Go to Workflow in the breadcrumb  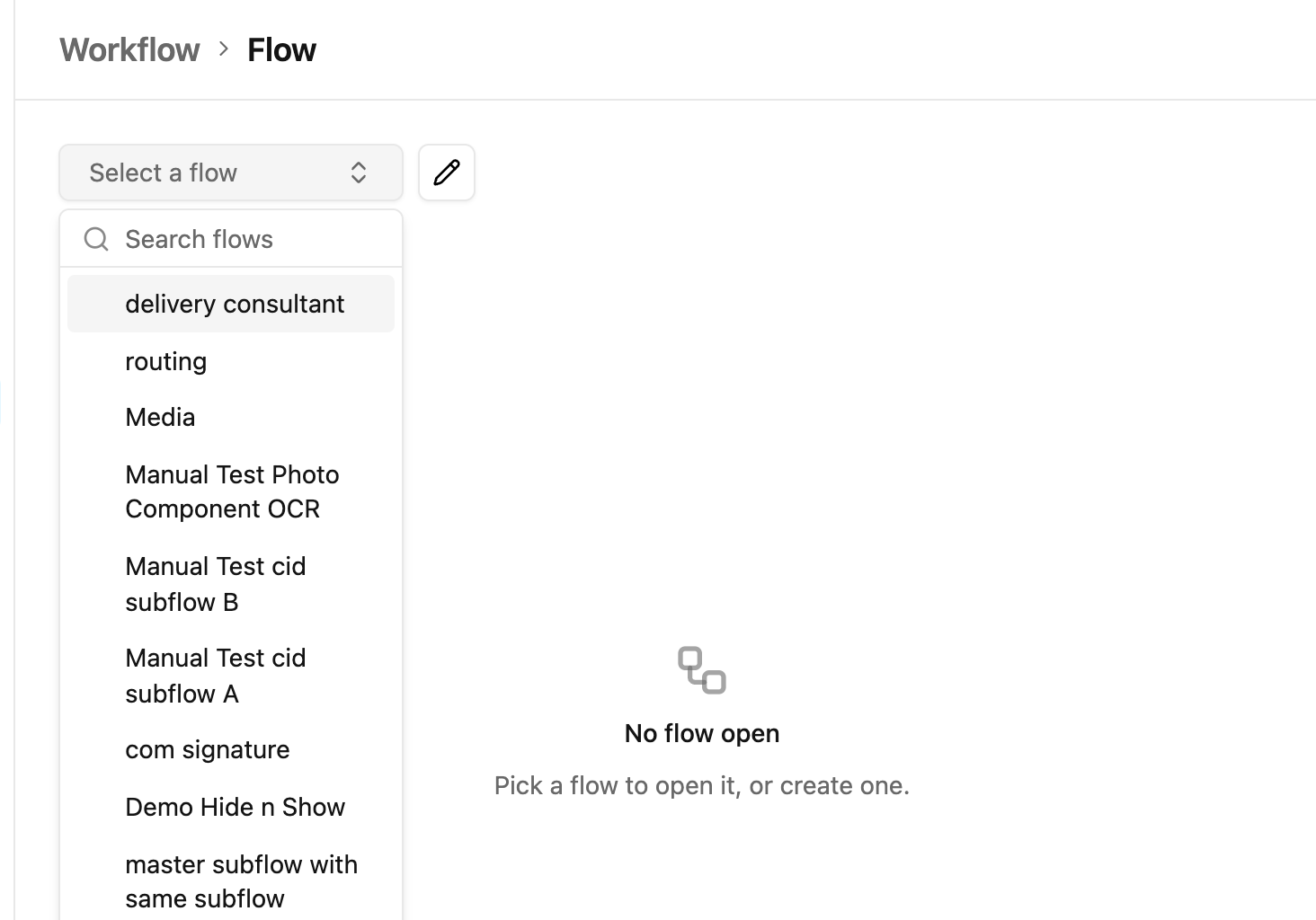coord(129,50)
